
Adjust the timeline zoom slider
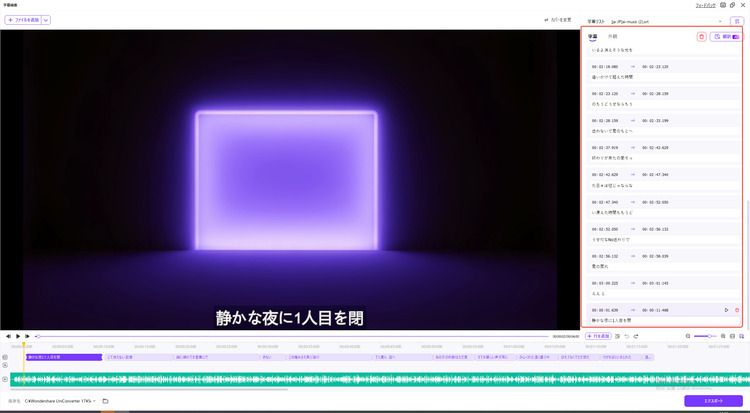(706, 336)
